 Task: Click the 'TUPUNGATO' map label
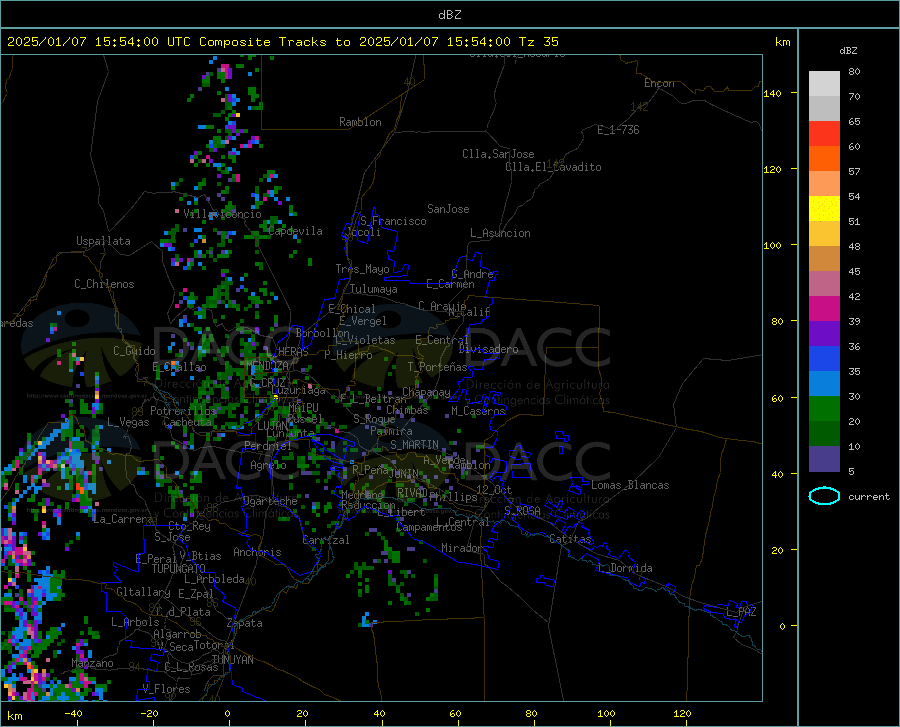tap(179, 569)
